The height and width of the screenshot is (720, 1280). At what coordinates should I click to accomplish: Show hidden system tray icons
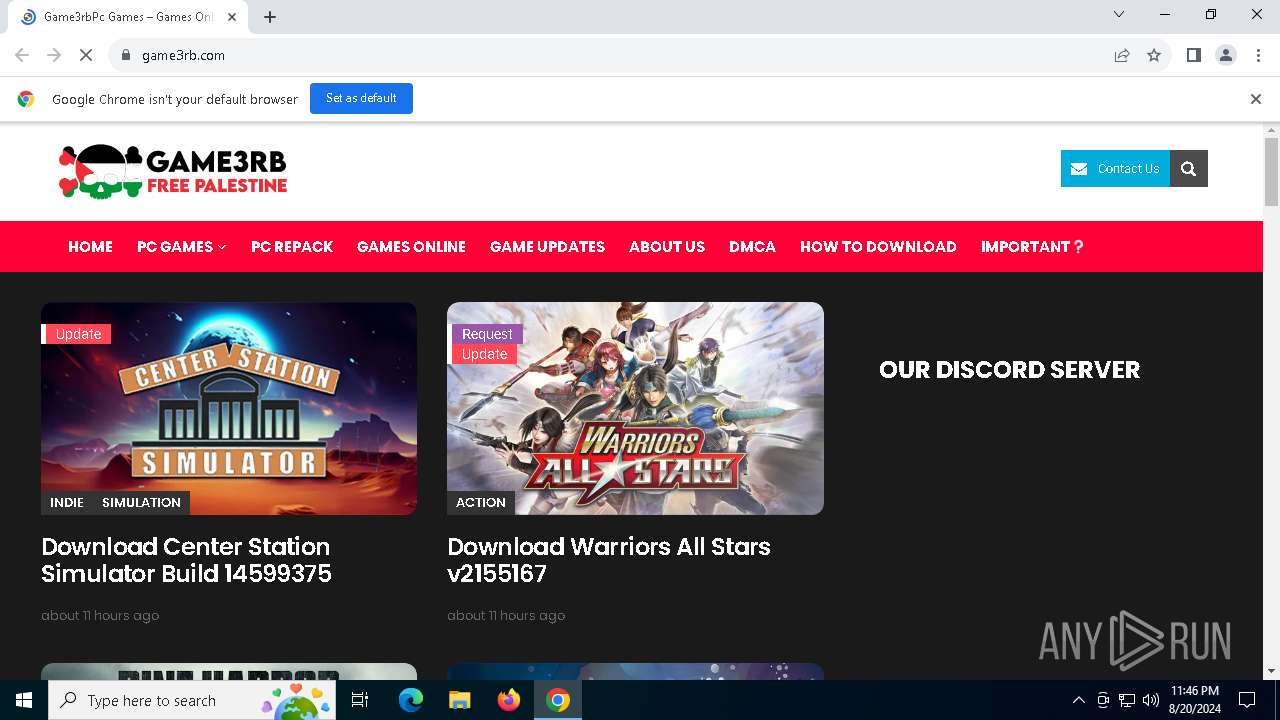[1078, 700]
